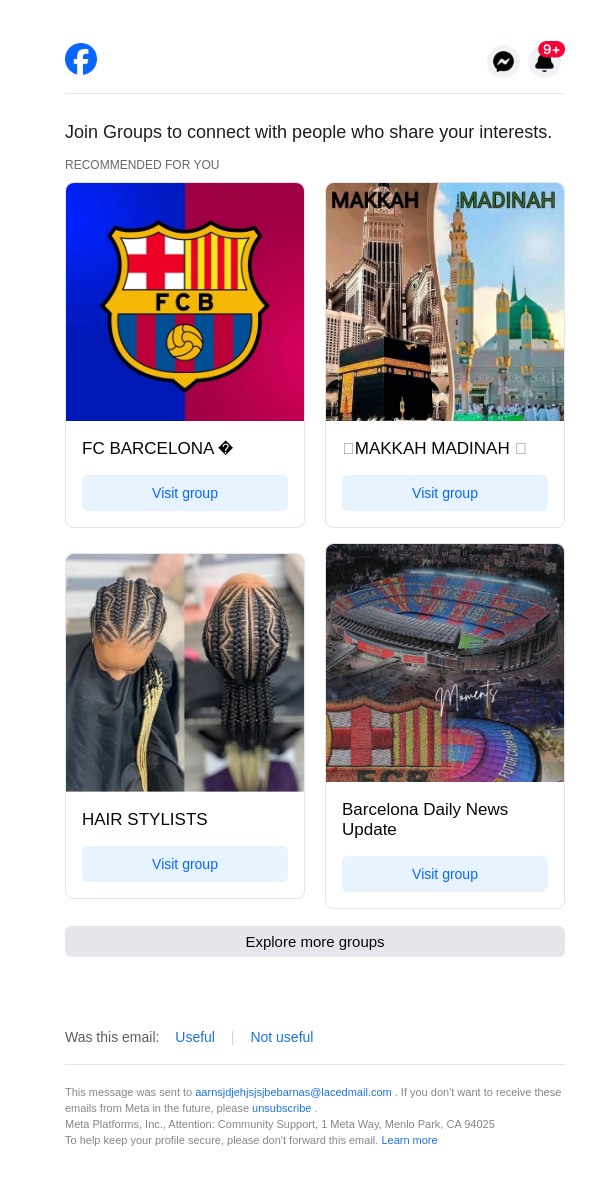Open the Messenger icon

coord(504,62)
